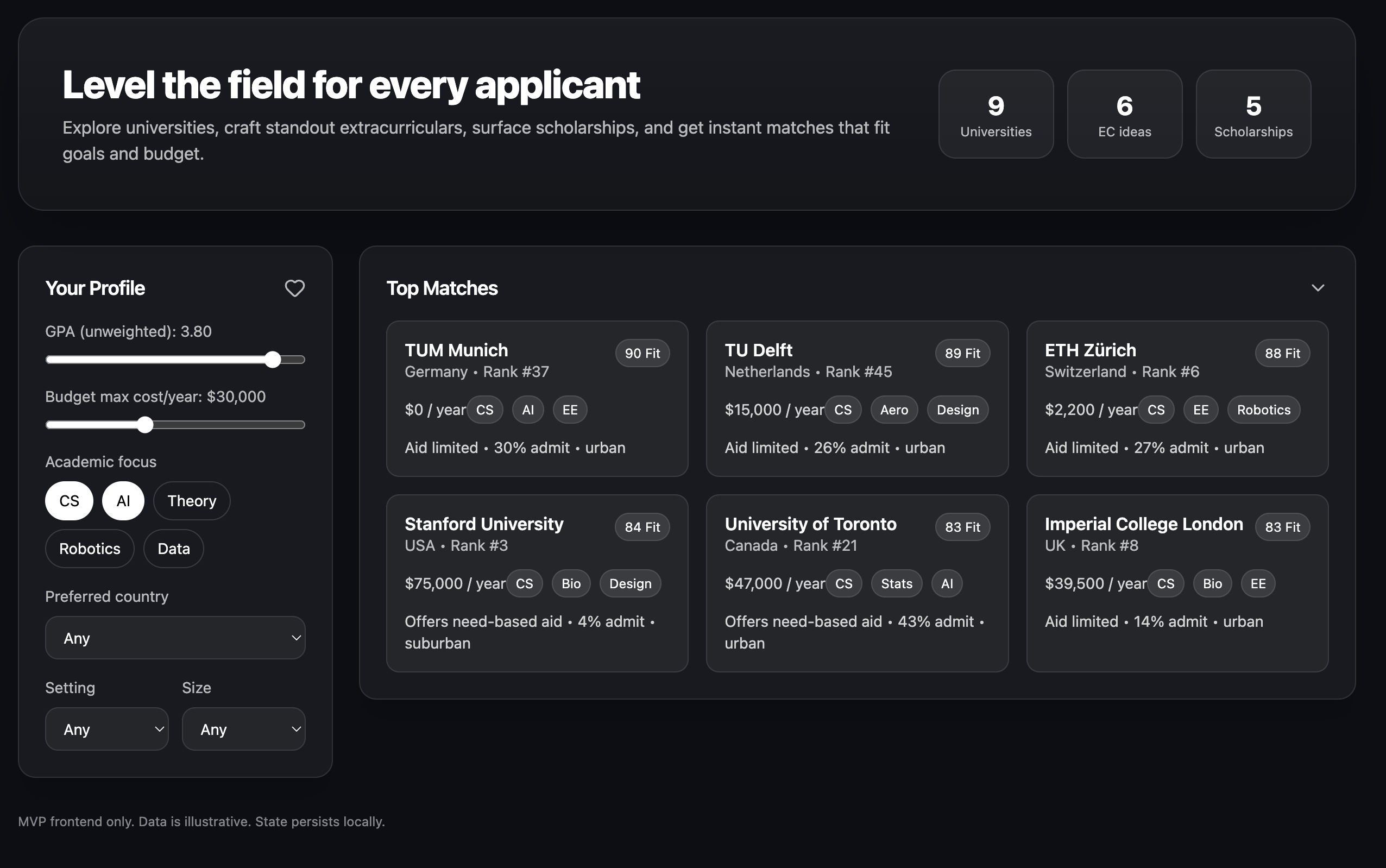Screen dimensions: 1386x868
Task: Click the GPA slider handle
Action: 273,360
